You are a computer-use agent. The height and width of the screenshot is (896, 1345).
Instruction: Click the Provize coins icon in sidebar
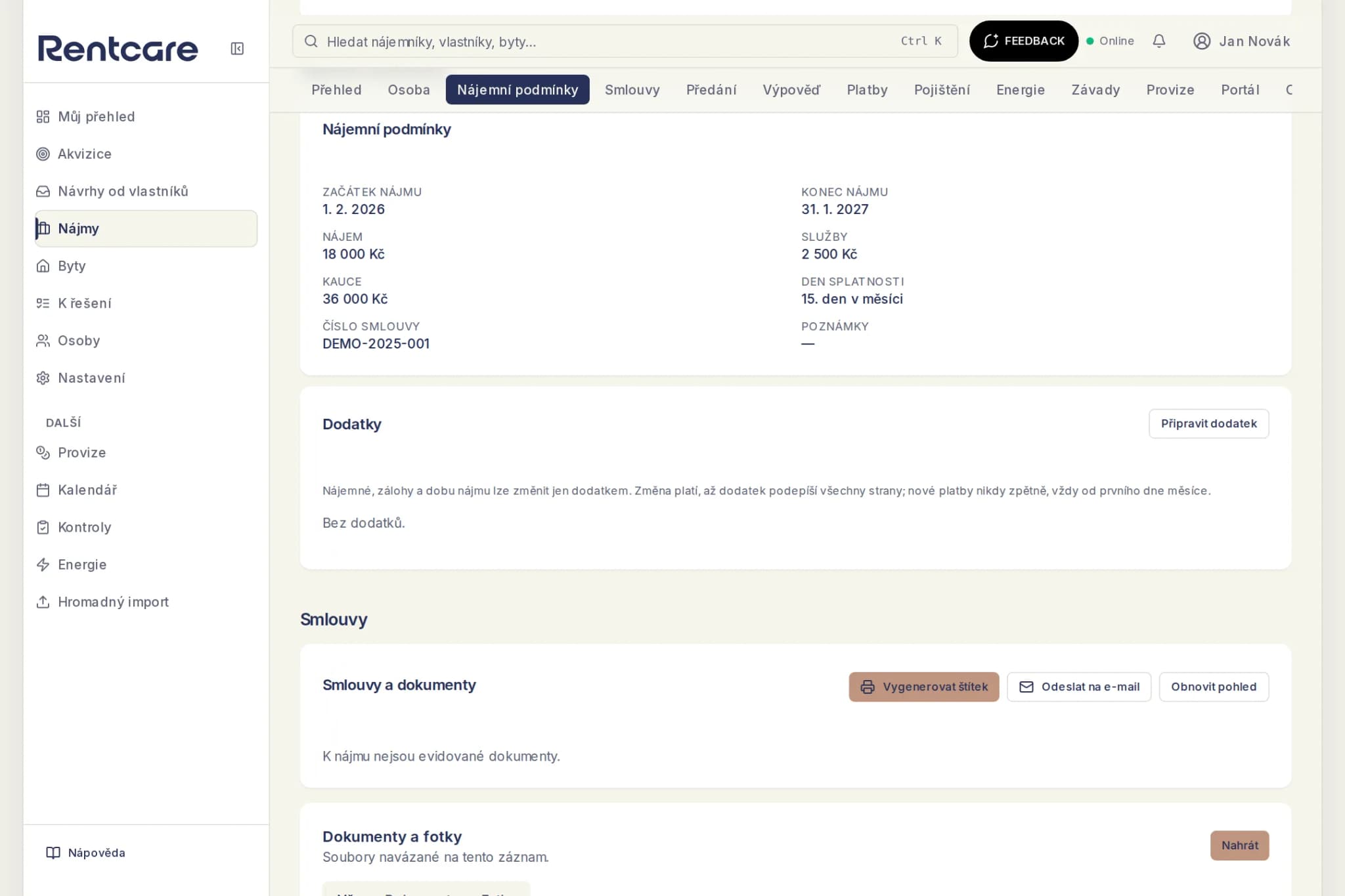(43, 453)
